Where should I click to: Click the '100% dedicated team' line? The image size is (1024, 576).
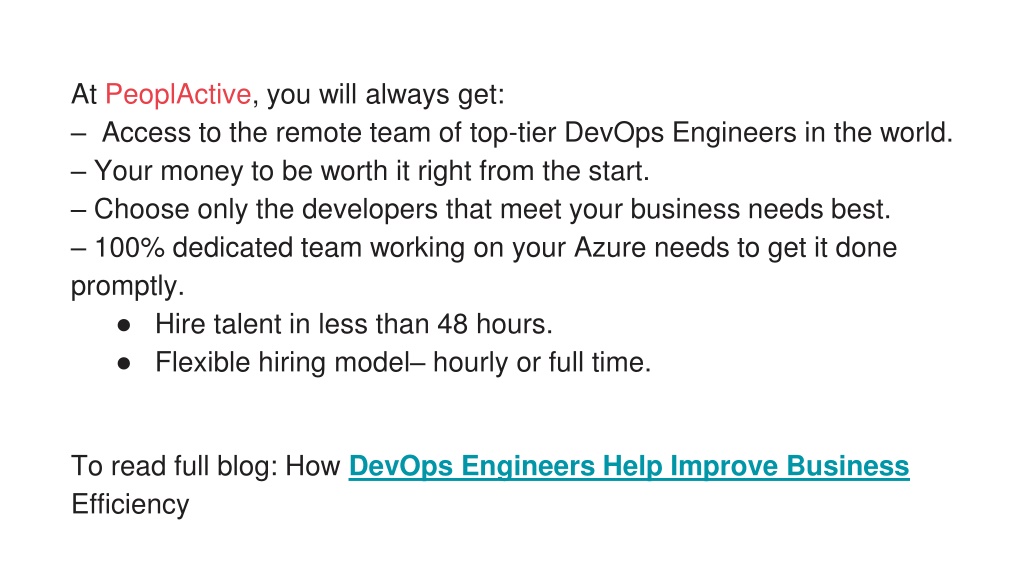(x=484, y=248)
